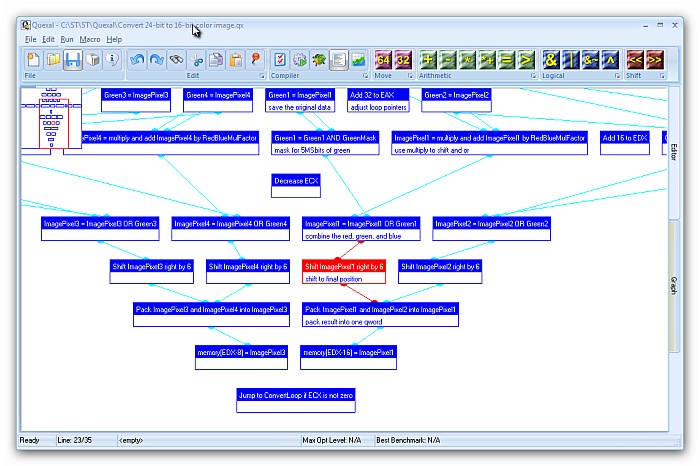Viewport: 700px width, 466px height.
Task: Click the graph overview minimap thumbnail
Action: coord(48,117)
